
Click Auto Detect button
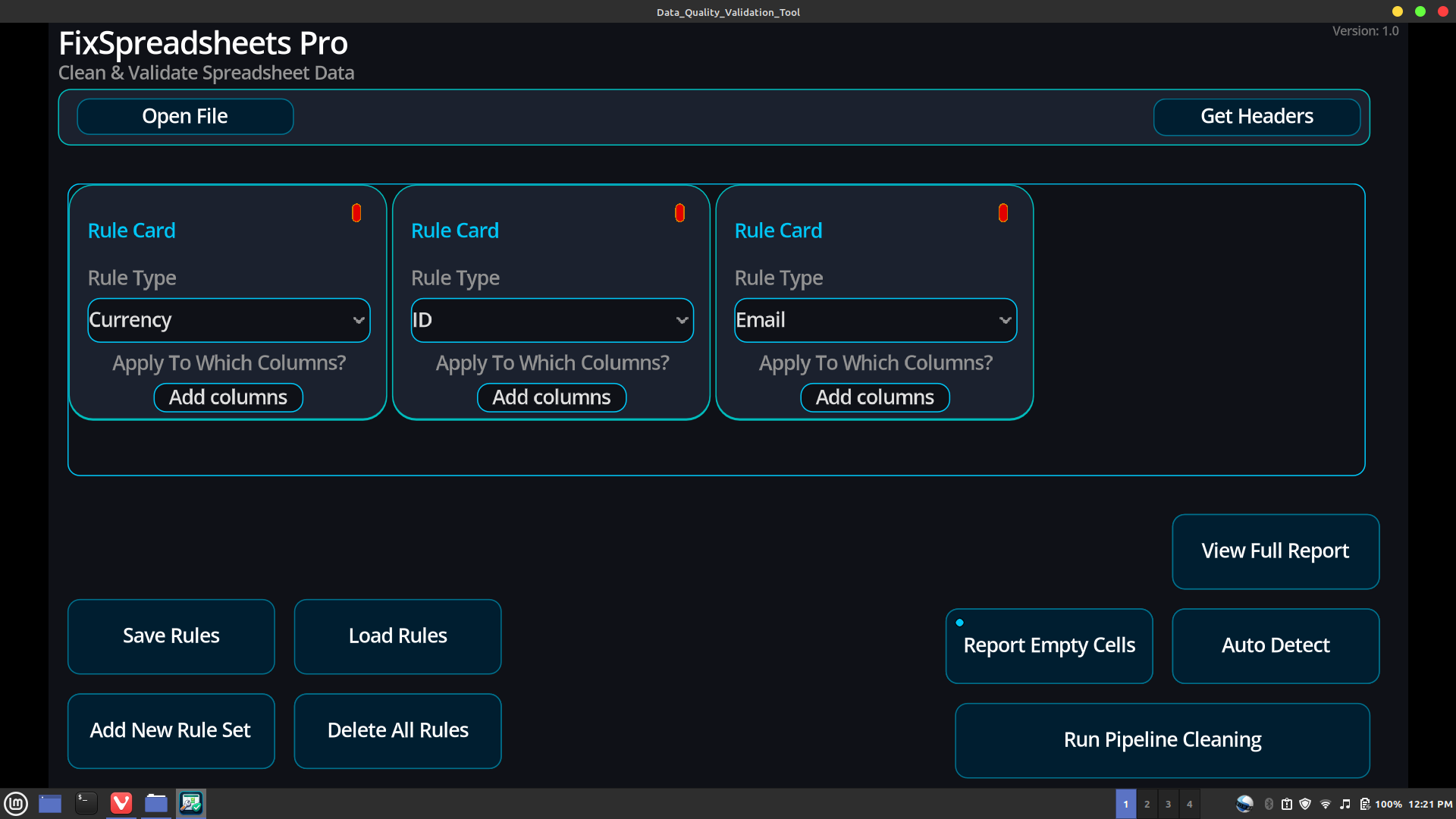coord(1275,645)
